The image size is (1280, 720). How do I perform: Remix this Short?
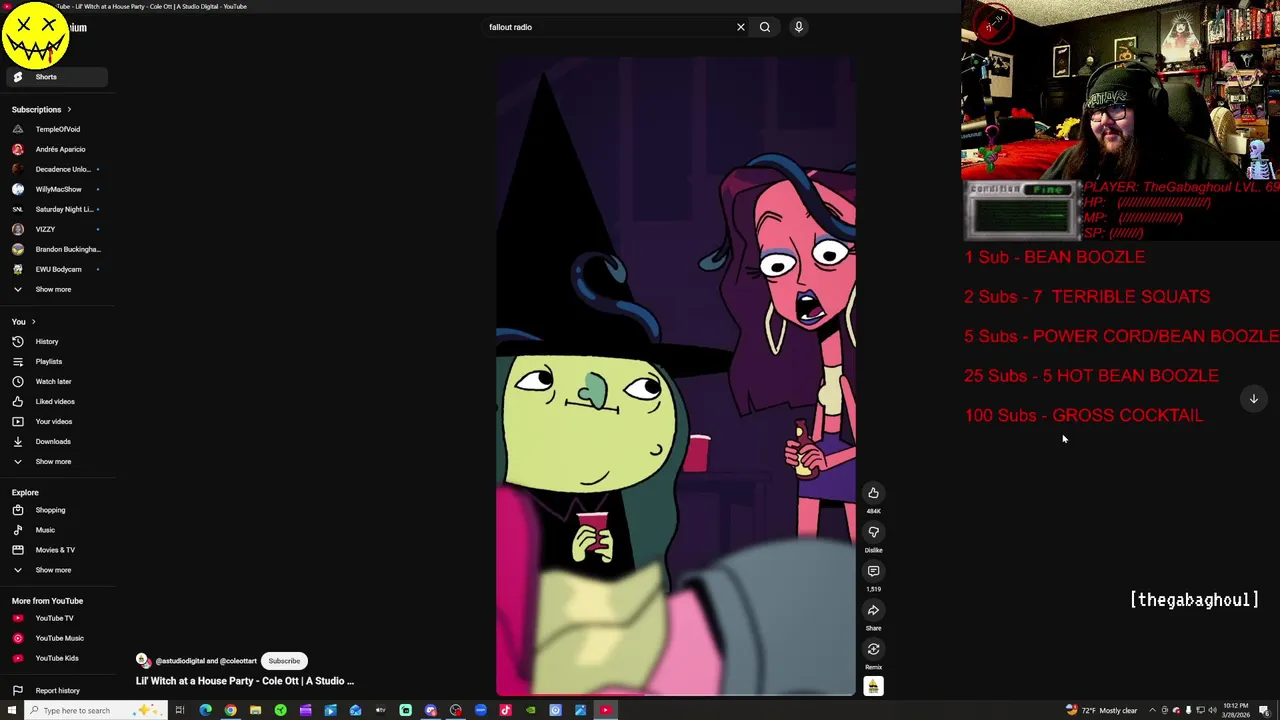tap(873, 649)
